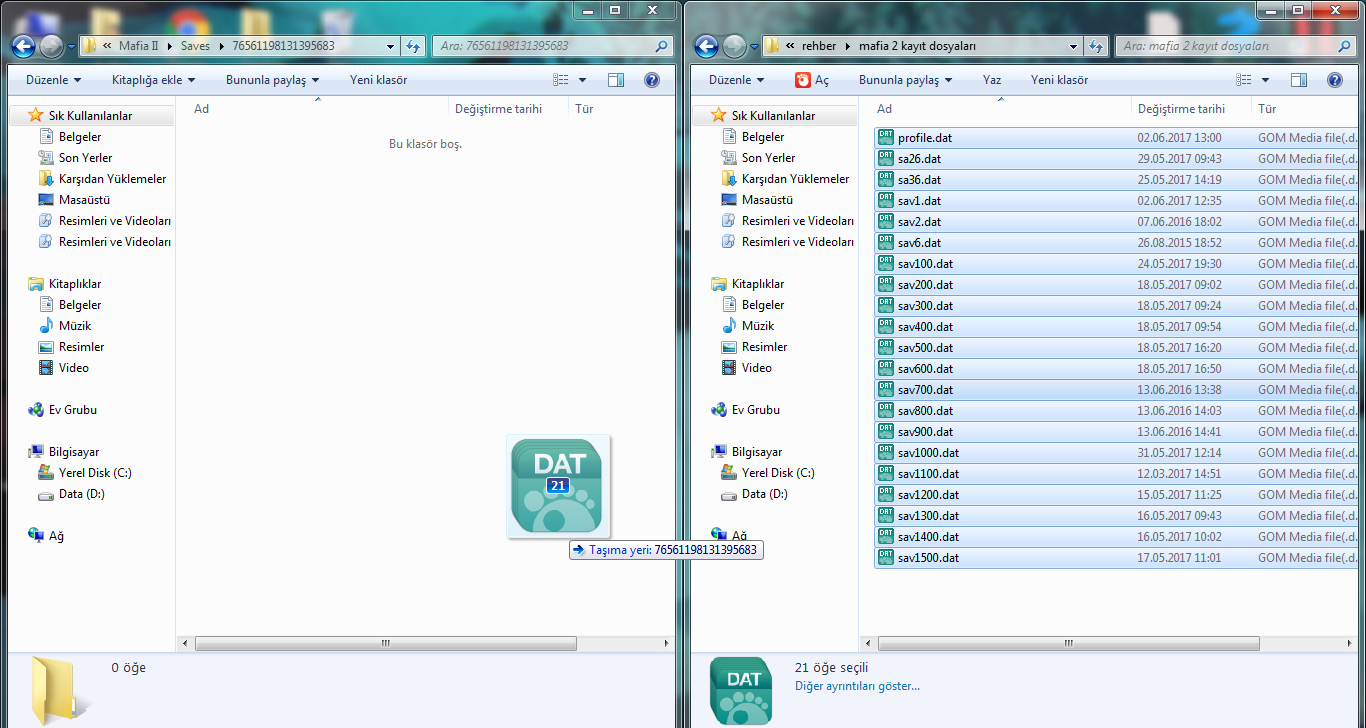Select the sav1.dat file icon
The width and height of the screenshot is (1366, 728).
[x=886, y=201]
